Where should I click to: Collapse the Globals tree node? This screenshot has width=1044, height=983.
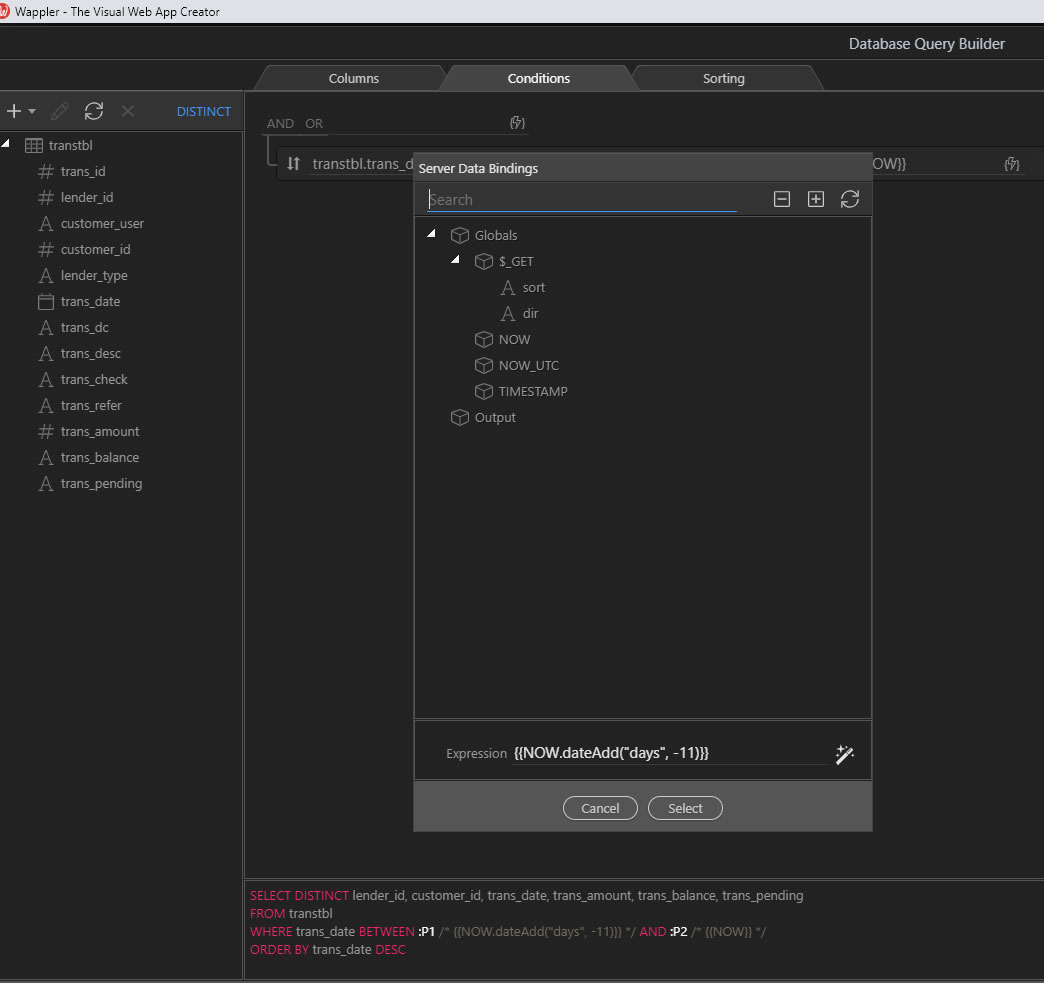432,233
